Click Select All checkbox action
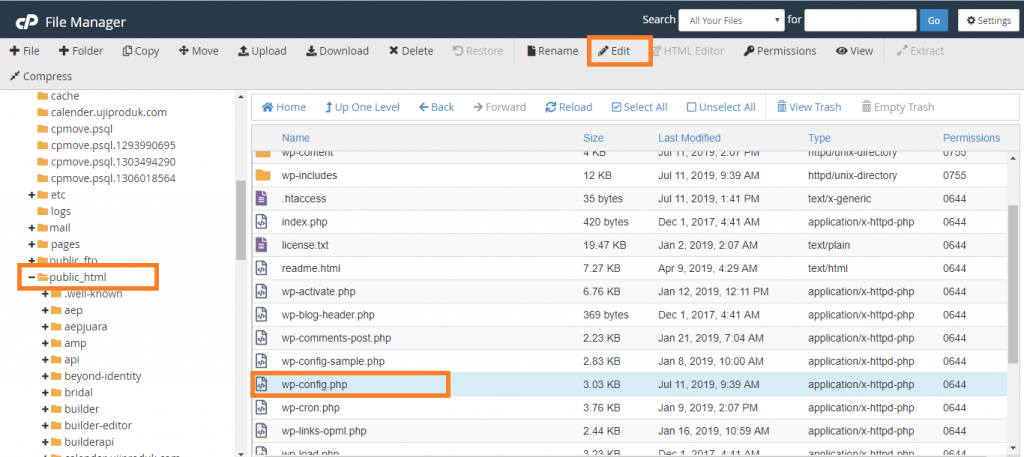This screenshot has height=457, width=1024. [639, 107]
